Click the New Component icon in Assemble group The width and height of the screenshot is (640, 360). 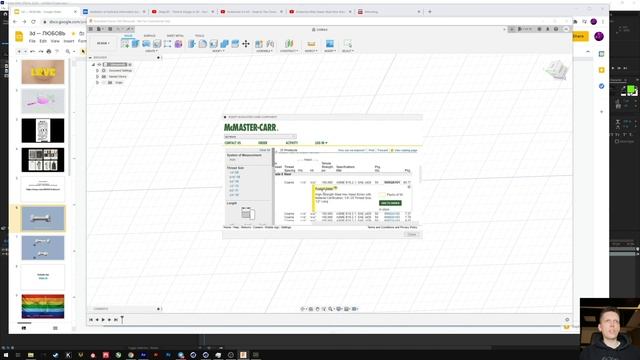[x=259, y=44]
